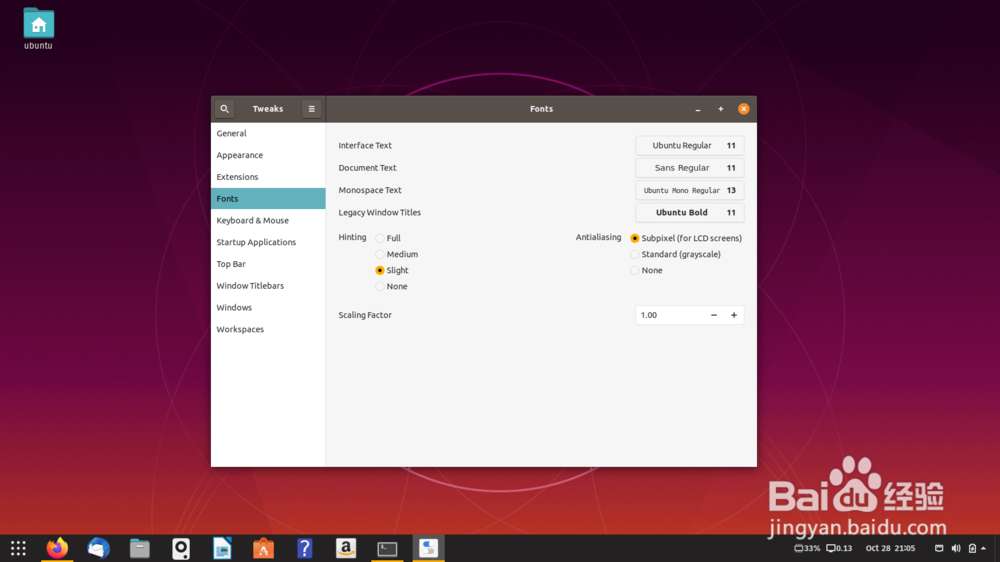1000x562 pixels.
Task: Open the system menu arrow in the tray
Action: click(x=983, y=548)
